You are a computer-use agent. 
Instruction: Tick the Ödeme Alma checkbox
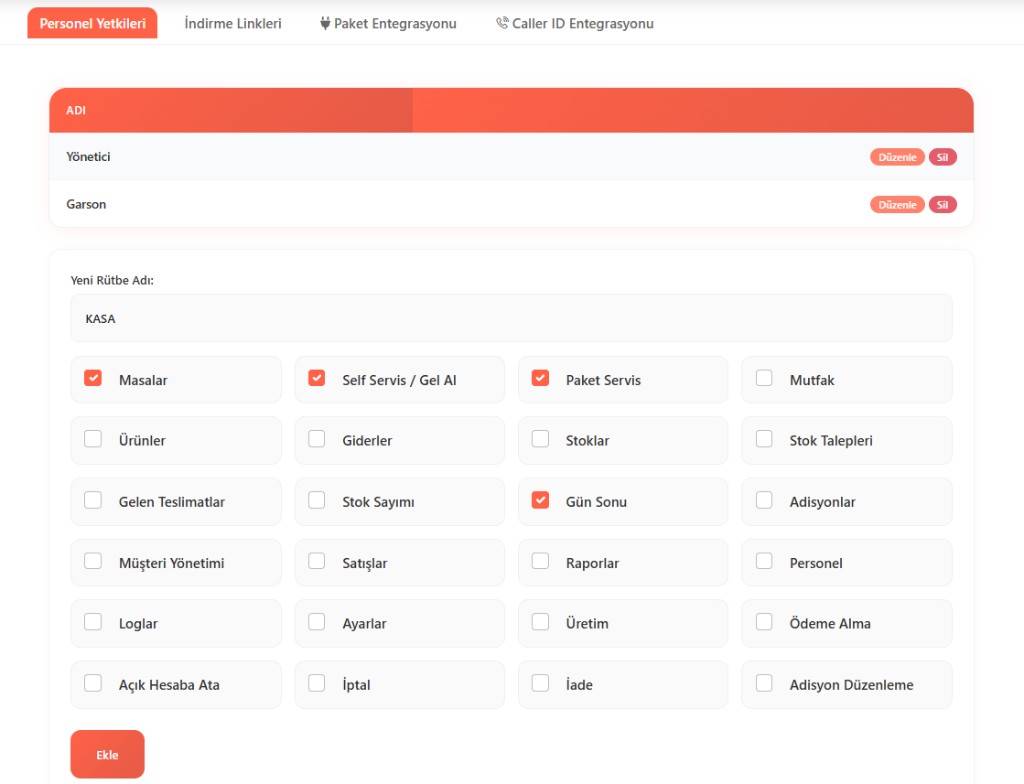764,622
